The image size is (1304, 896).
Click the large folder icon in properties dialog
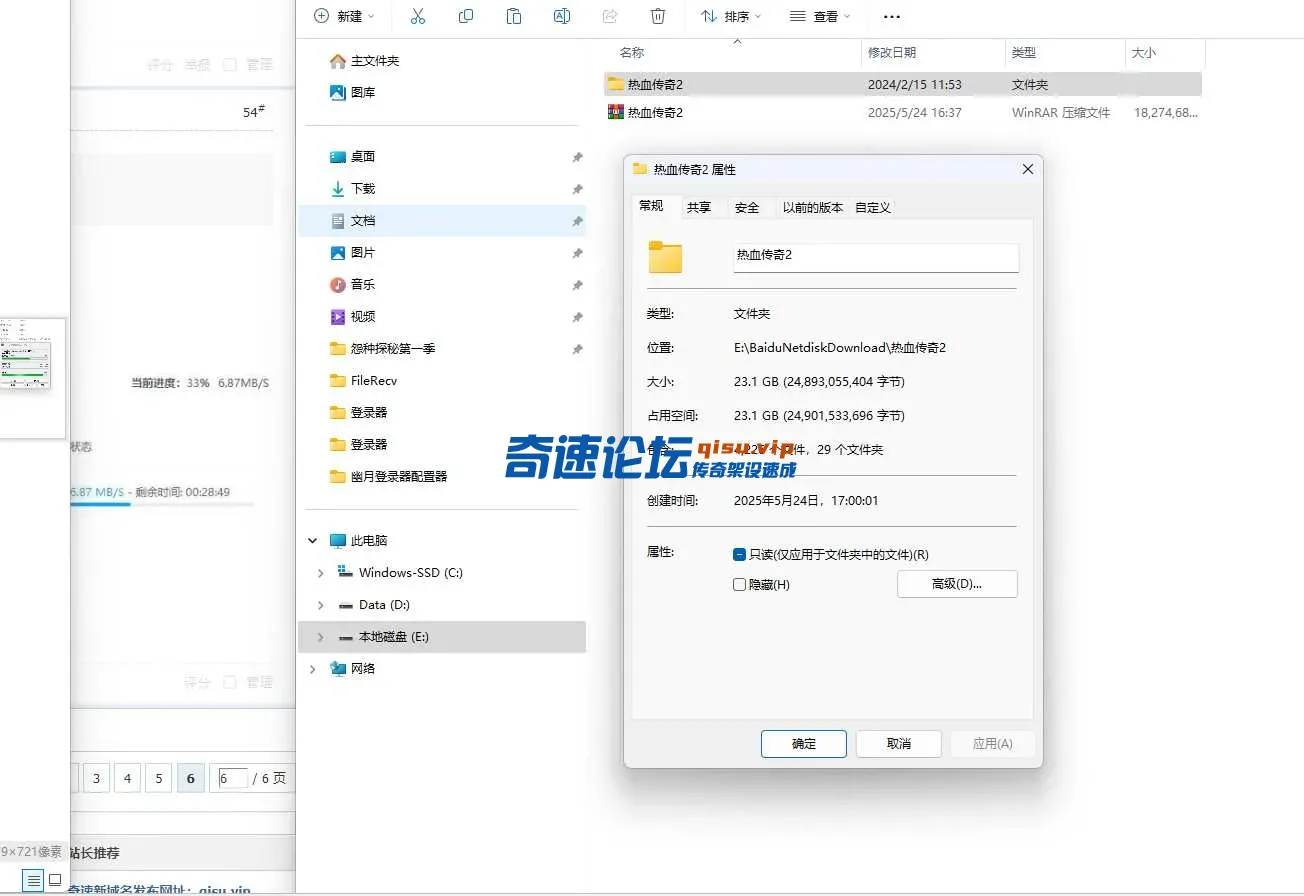tap(665, 257)
